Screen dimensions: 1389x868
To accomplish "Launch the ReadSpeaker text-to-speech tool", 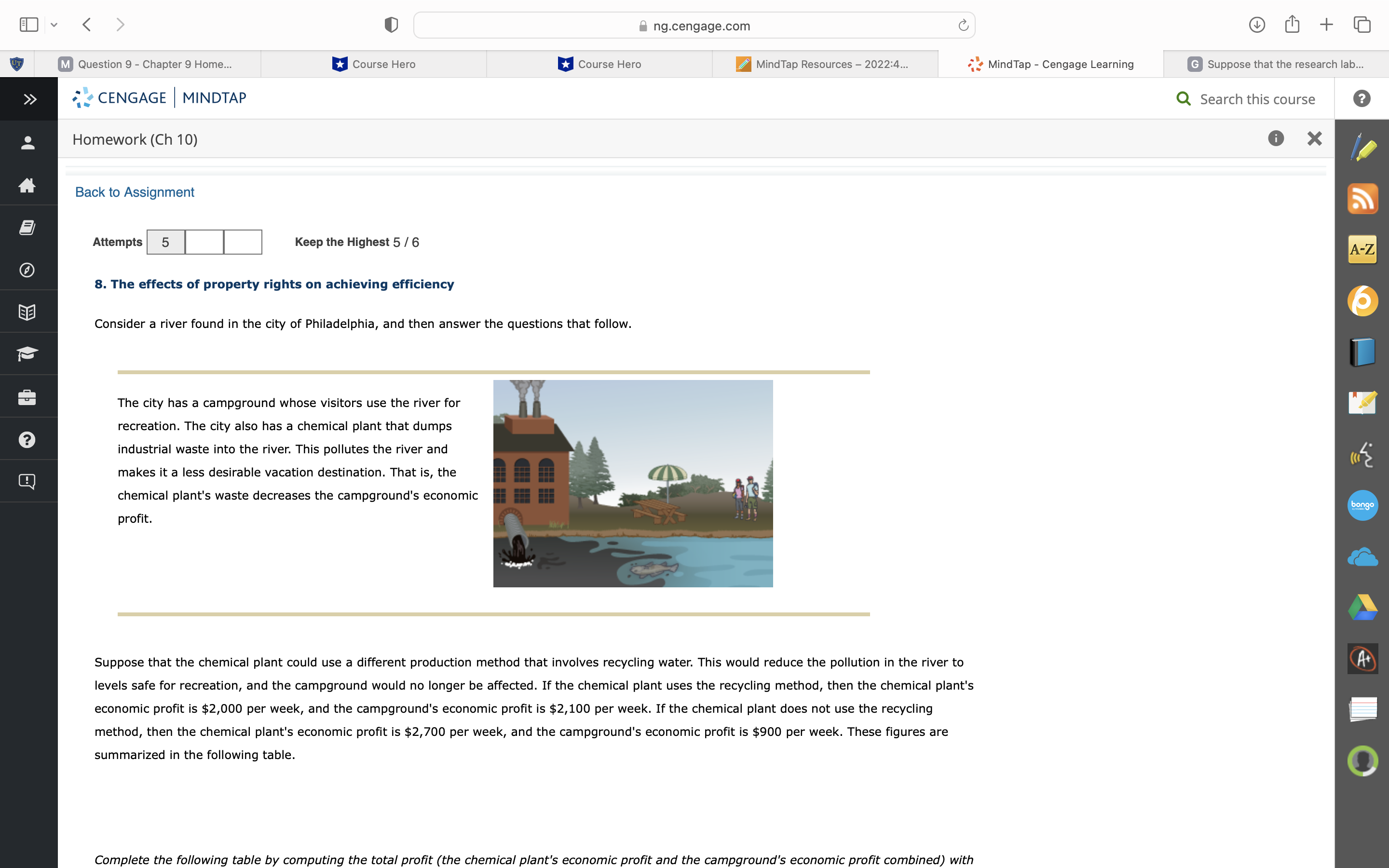I will [x=1362, y=454].
